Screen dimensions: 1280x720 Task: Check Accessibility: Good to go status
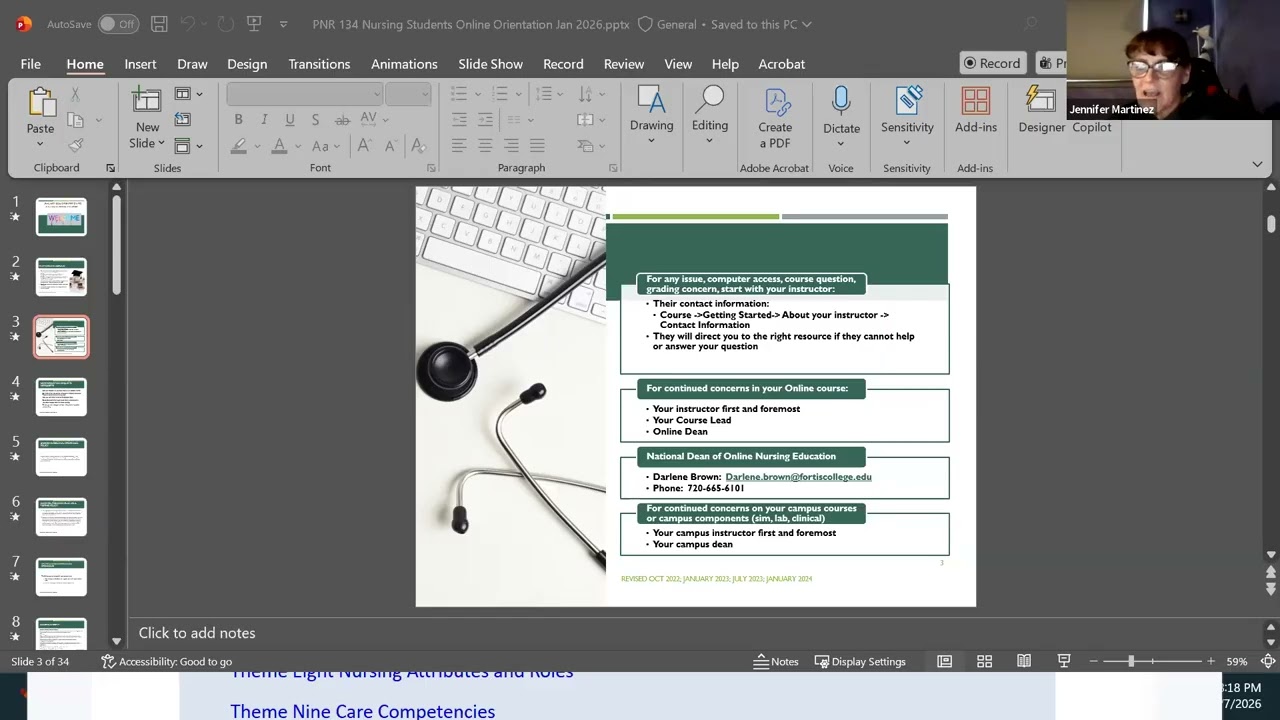pos(167,661)
